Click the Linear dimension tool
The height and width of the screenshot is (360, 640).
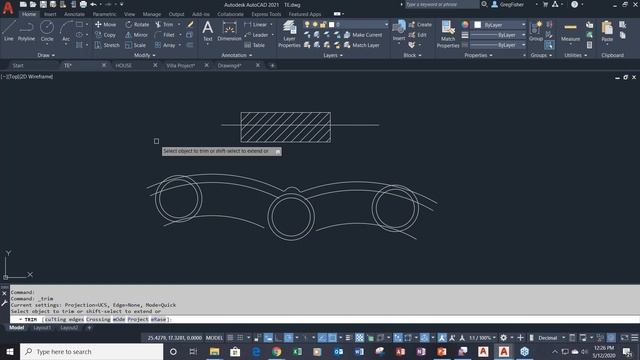coord(256,24)
